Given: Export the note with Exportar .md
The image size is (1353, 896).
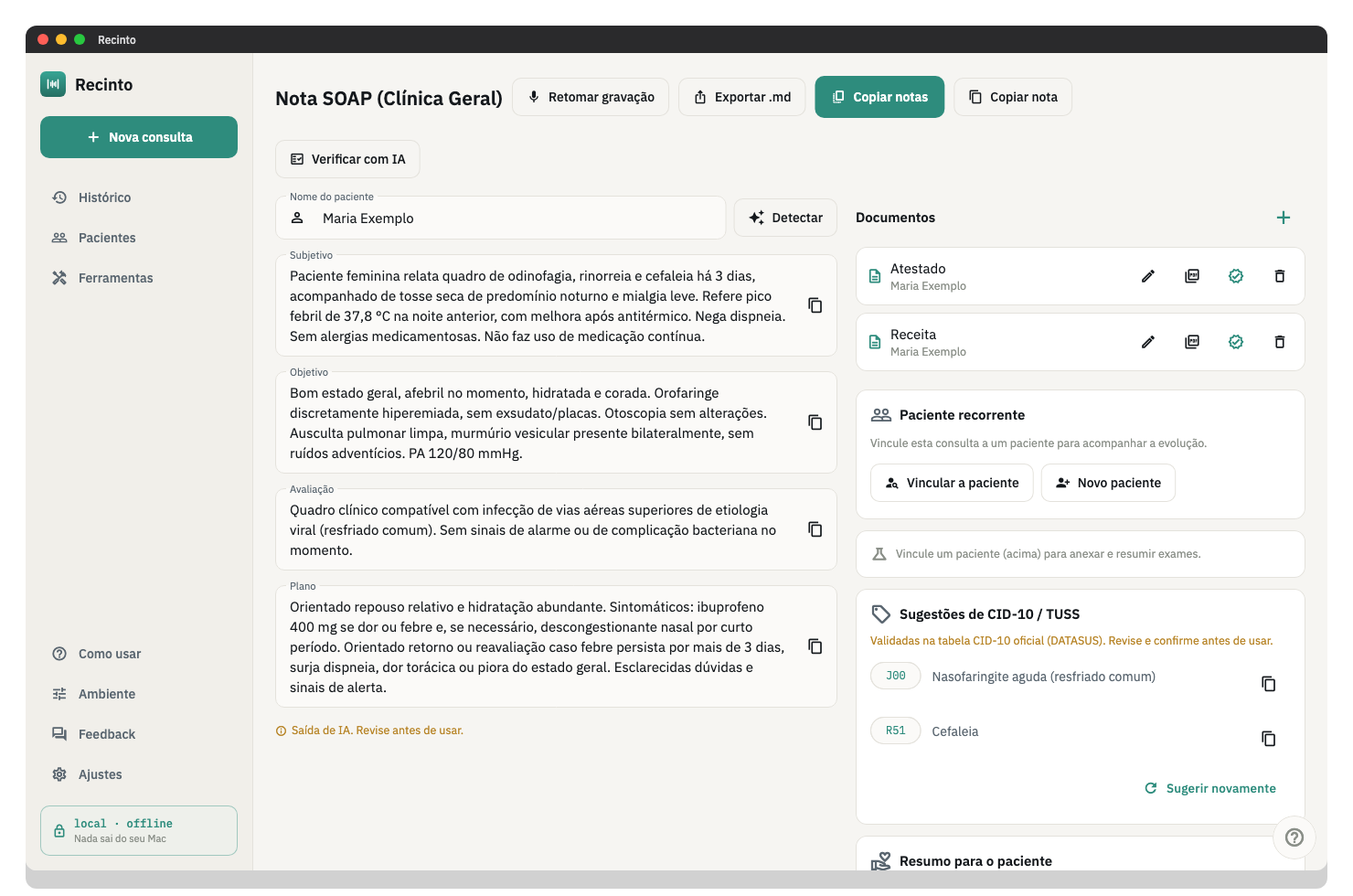Looking at the screenshot, I should [742, 97].
